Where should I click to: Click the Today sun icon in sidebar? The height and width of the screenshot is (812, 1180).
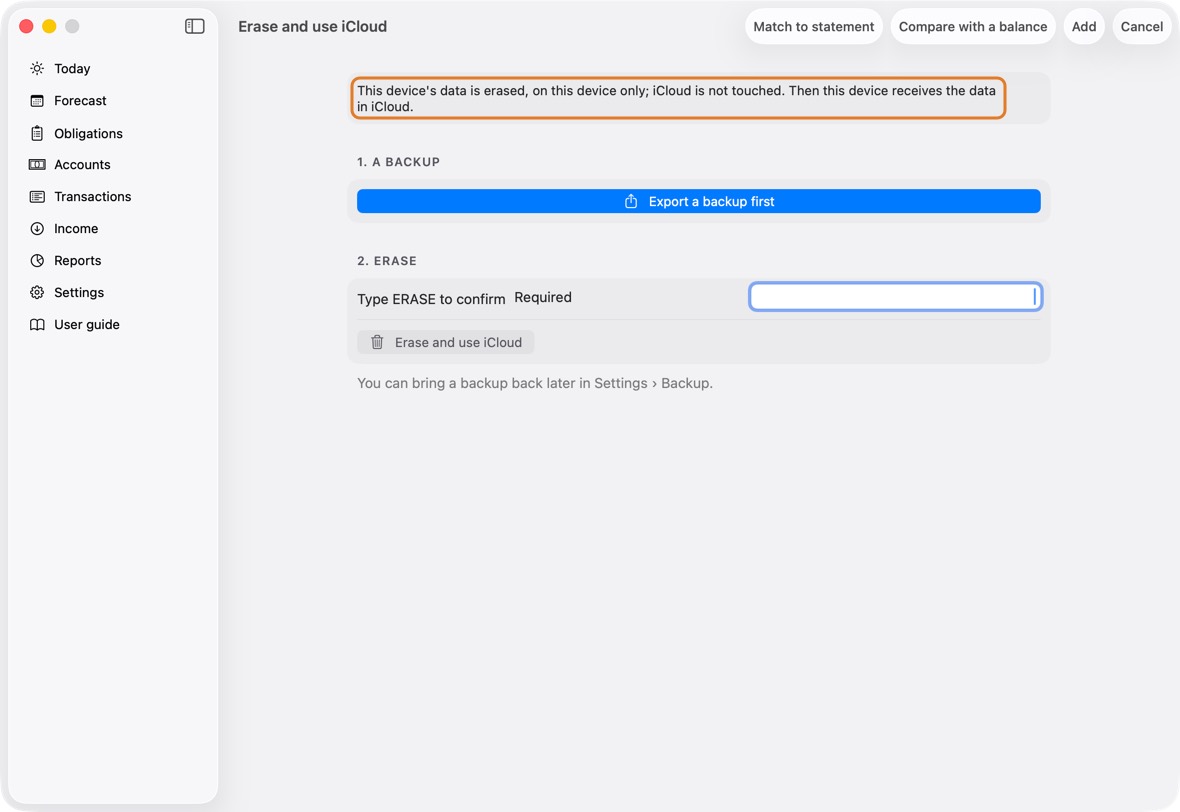37,68
